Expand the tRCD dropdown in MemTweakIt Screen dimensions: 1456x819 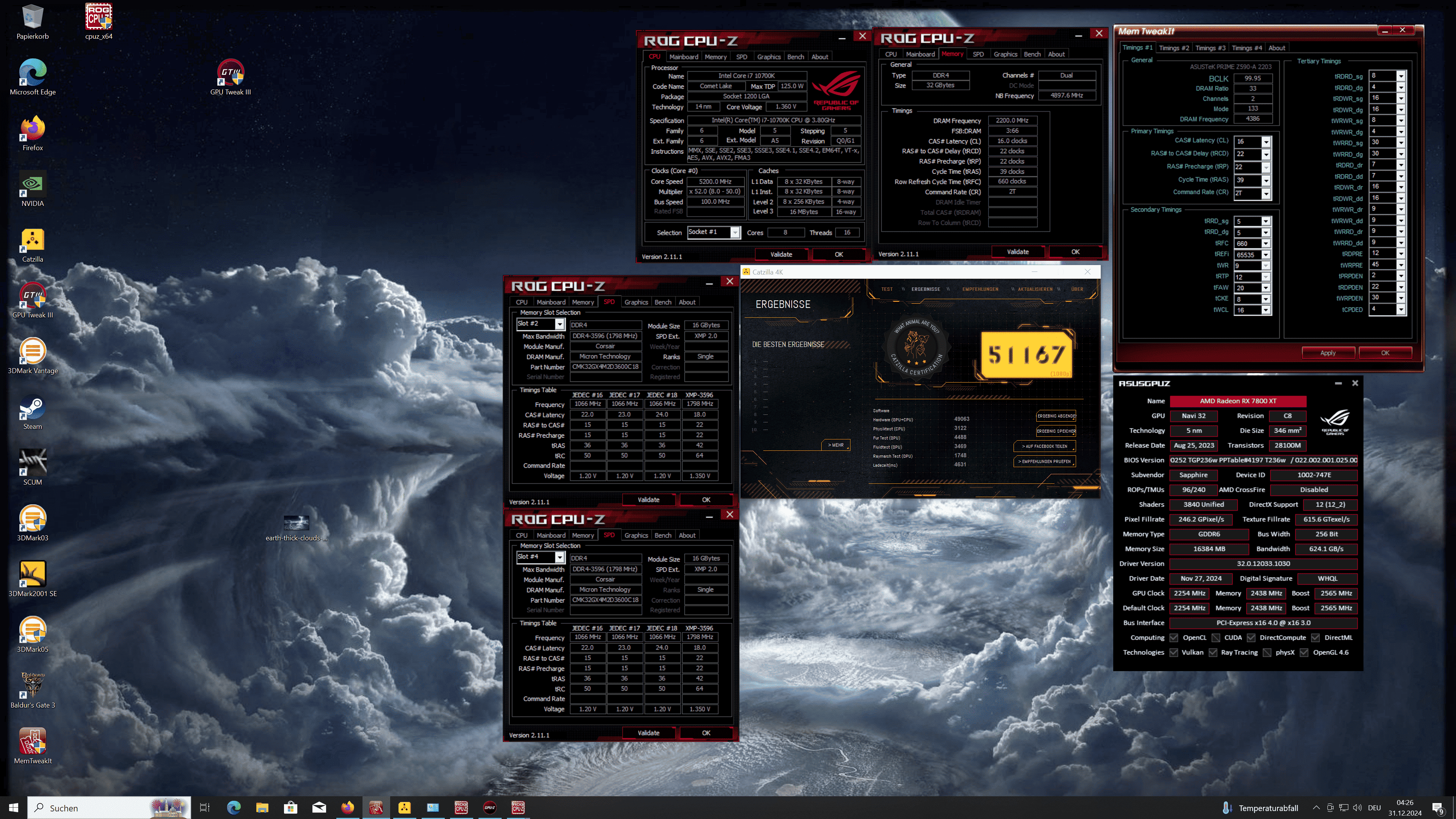click(x=1266, y=154)
